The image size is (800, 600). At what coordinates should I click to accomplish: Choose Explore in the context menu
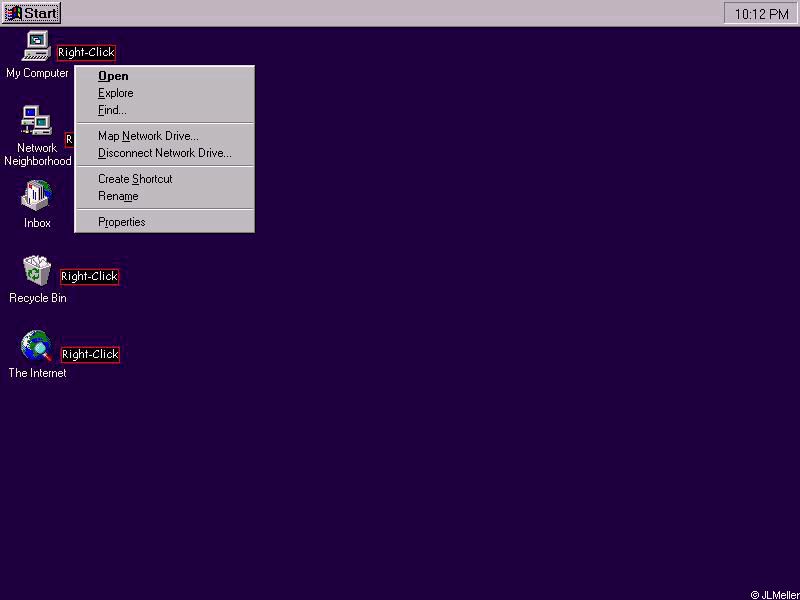click(165, 93)
